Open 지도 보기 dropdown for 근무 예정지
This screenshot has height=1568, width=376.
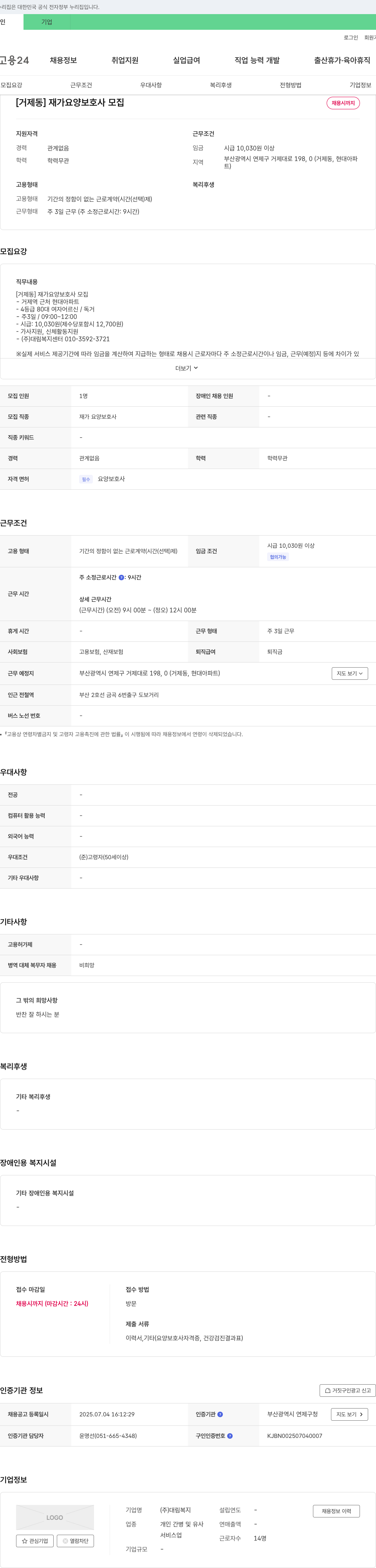click(x=350, y=673)
